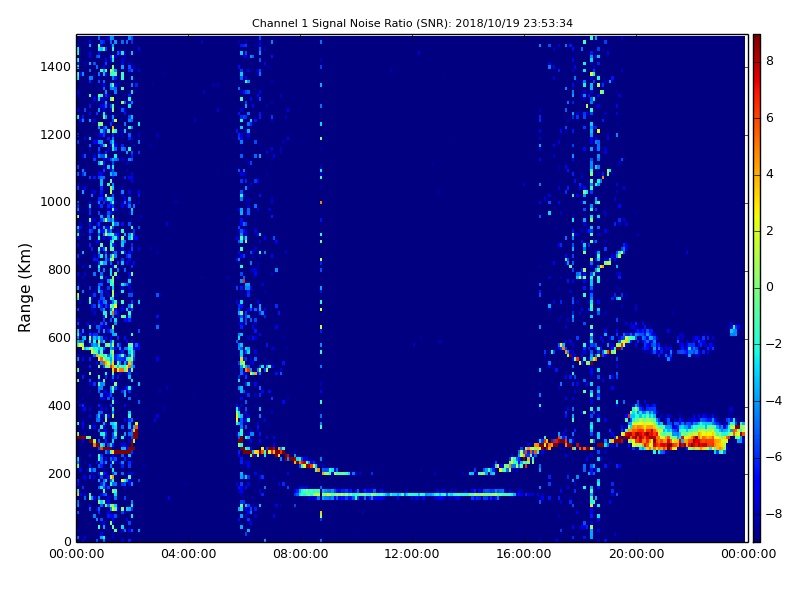Image resolution: width=800 pixels, height=600 pixels.
Task: Click the plot title showing Channel 1 SNR
Action: tap(412, 23)
